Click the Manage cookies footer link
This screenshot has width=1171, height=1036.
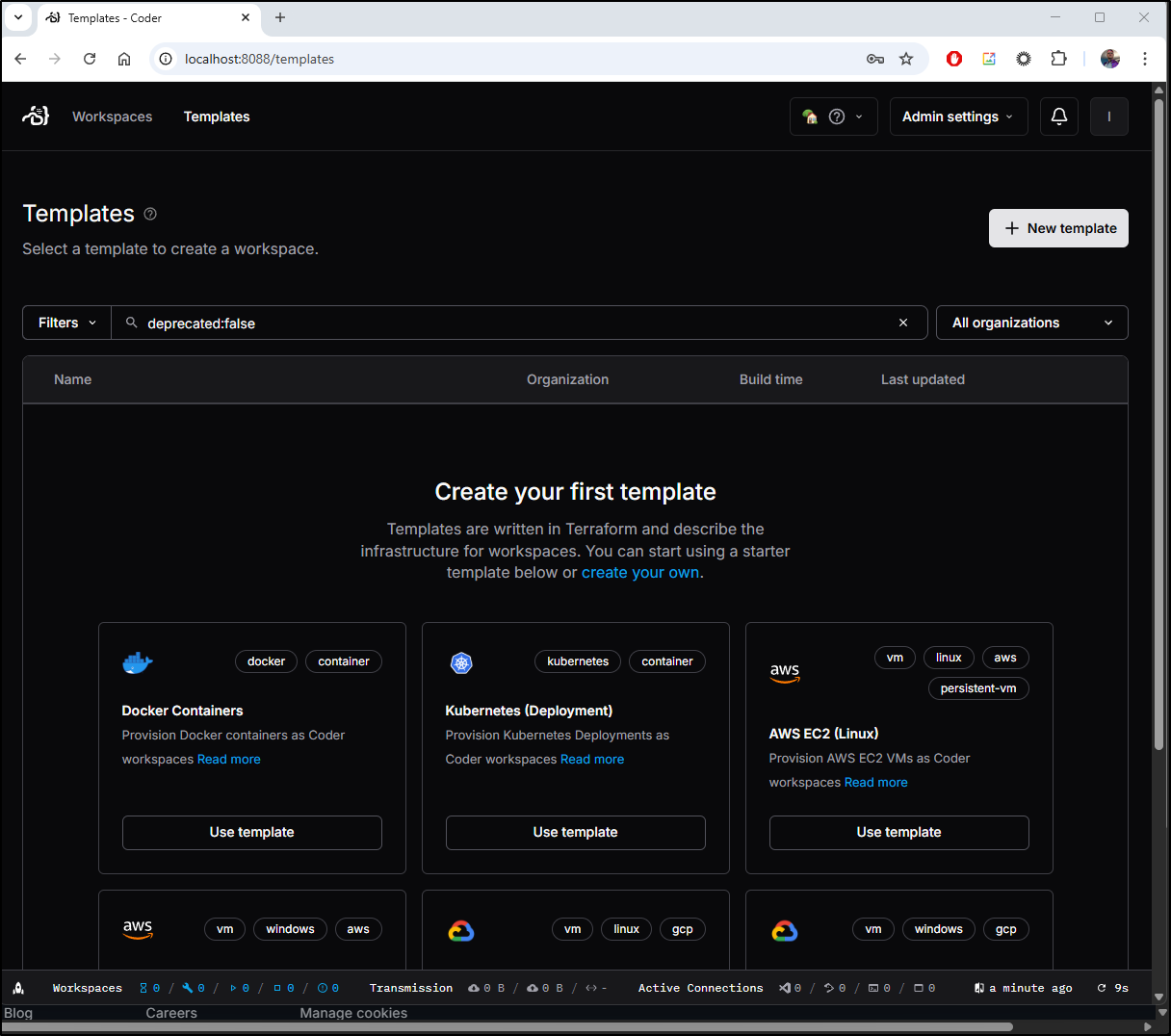353,1013
